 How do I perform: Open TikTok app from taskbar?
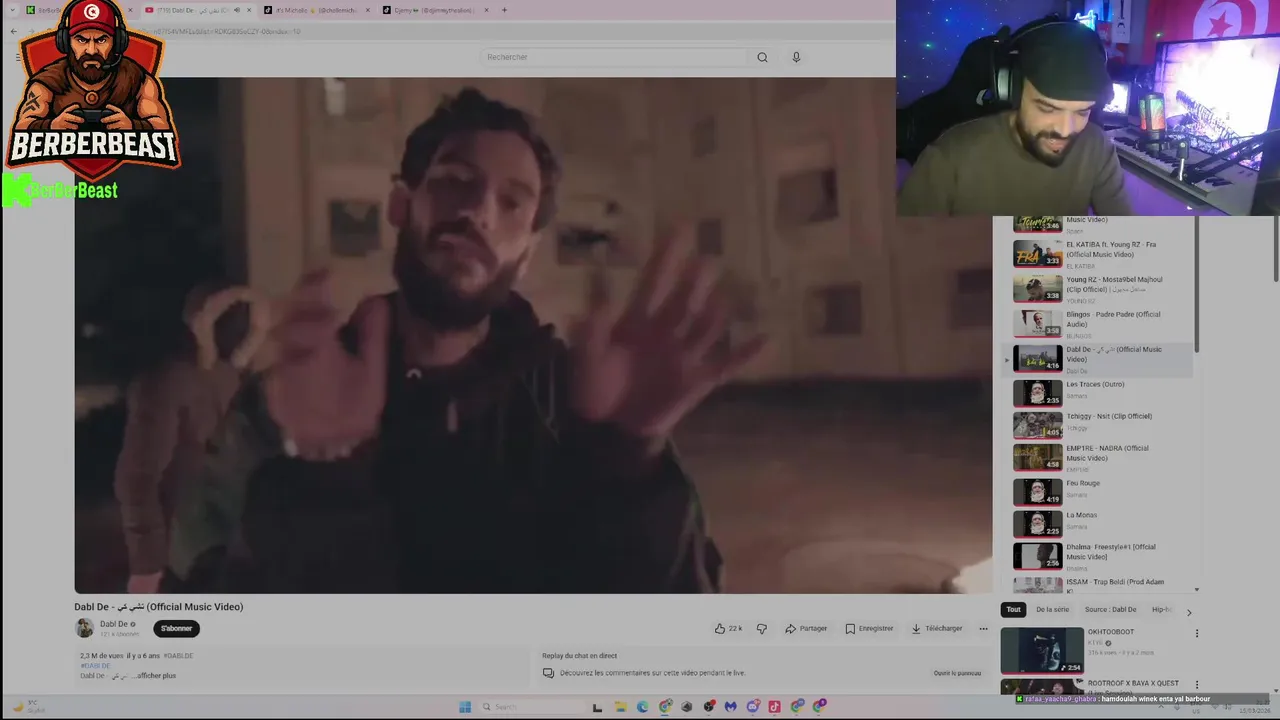774,706
